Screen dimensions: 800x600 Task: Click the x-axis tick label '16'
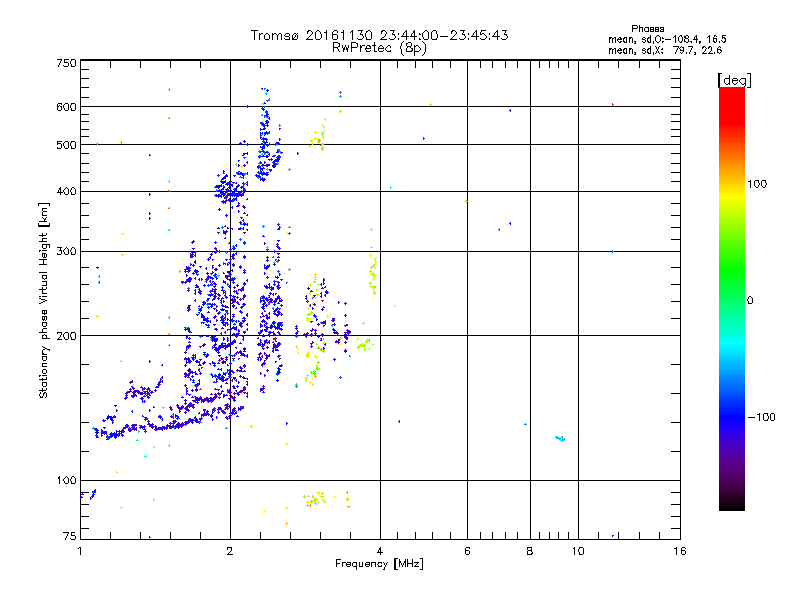tap(680, 551)
